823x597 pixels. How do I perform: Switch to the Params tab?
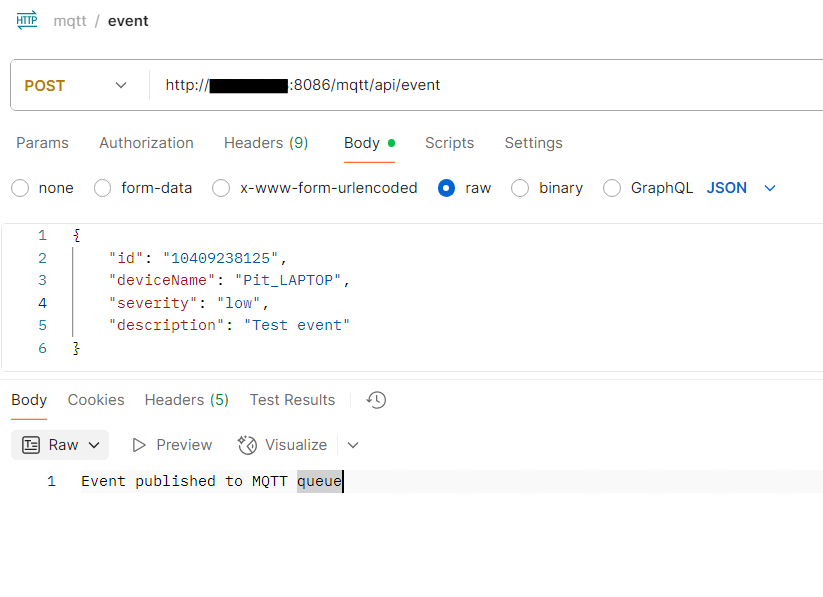(42, 143)
